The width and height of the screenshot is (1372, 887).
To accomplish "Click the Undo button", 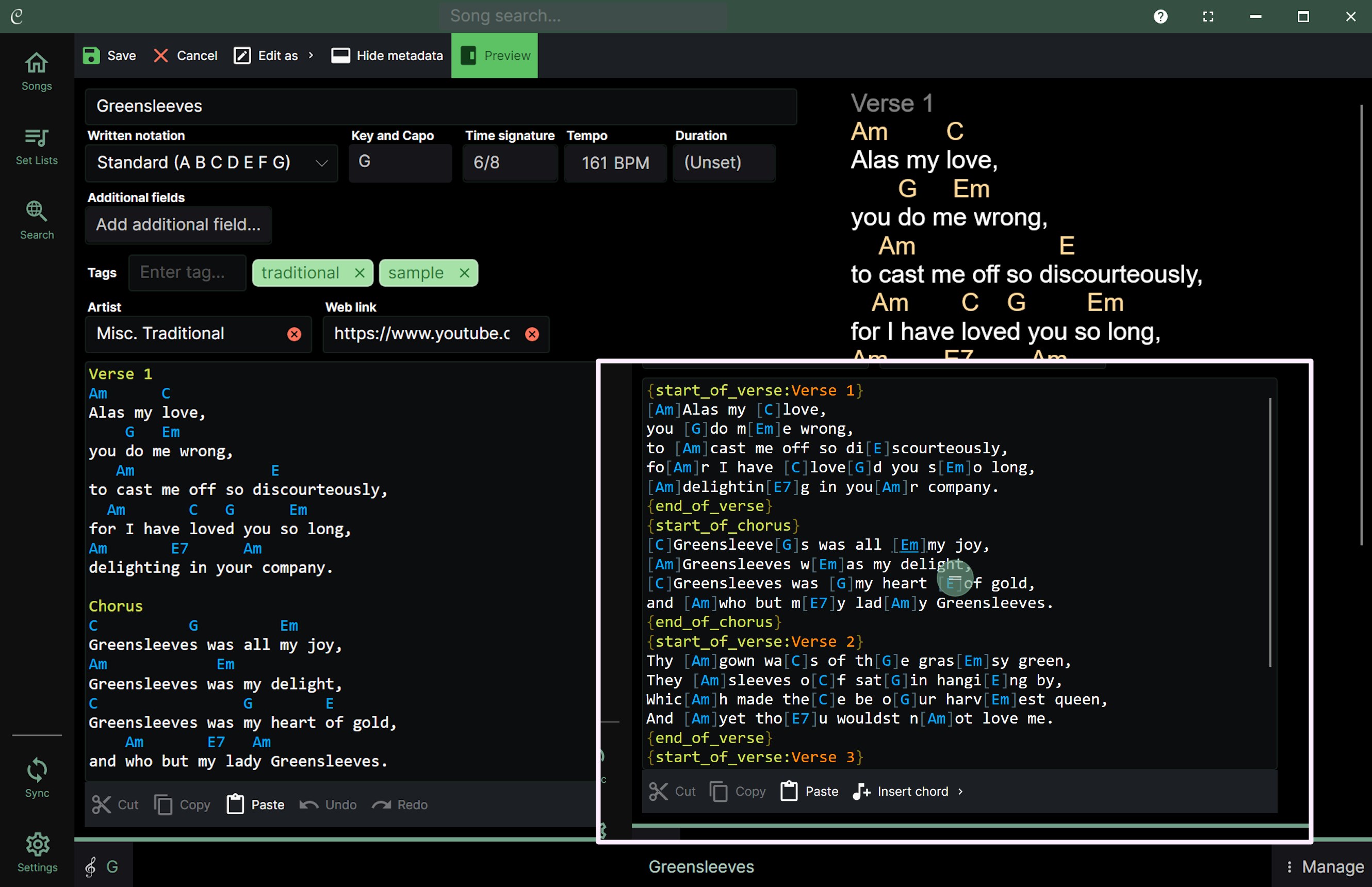I will click(329, 804).
